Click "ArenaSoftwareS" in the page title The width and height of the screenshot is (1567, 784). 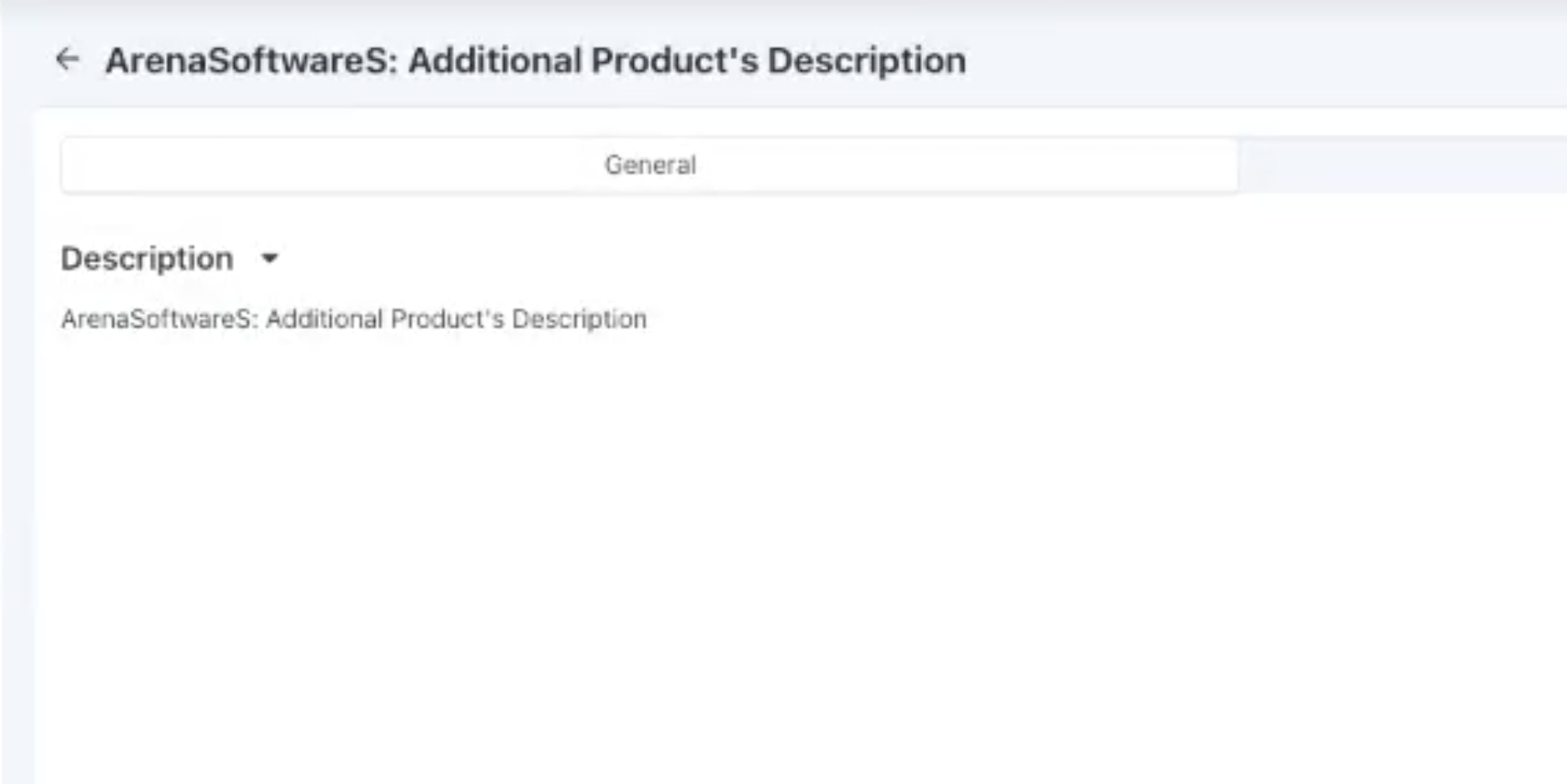tap(249, 61)
